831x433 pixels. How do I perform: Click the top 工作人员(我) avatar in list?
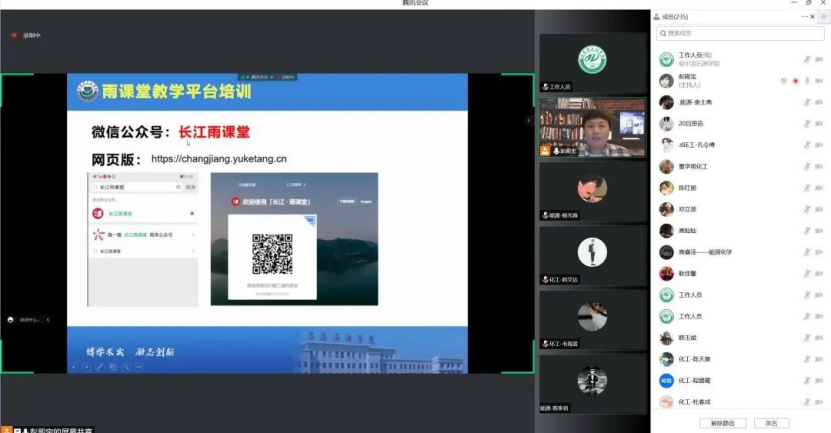[x=666, y=59]
